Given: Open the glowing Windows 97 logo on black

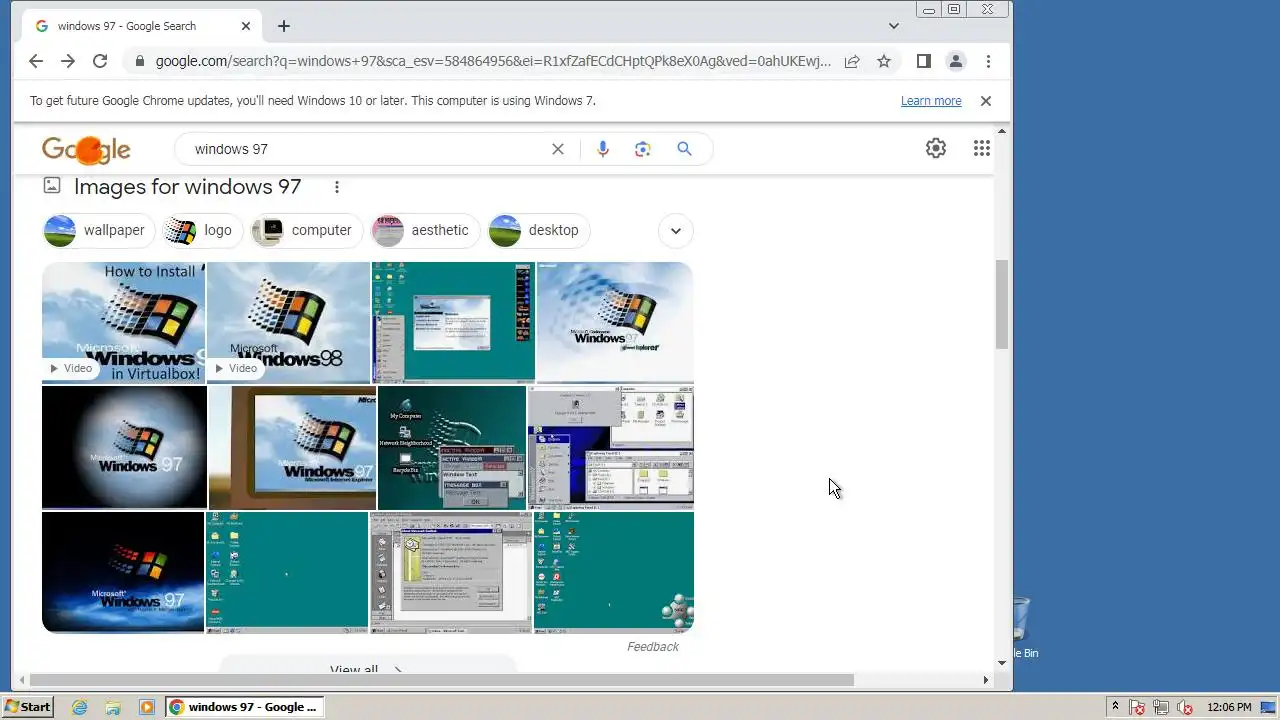Looking at the screenshot, I should tap(124, 447).
